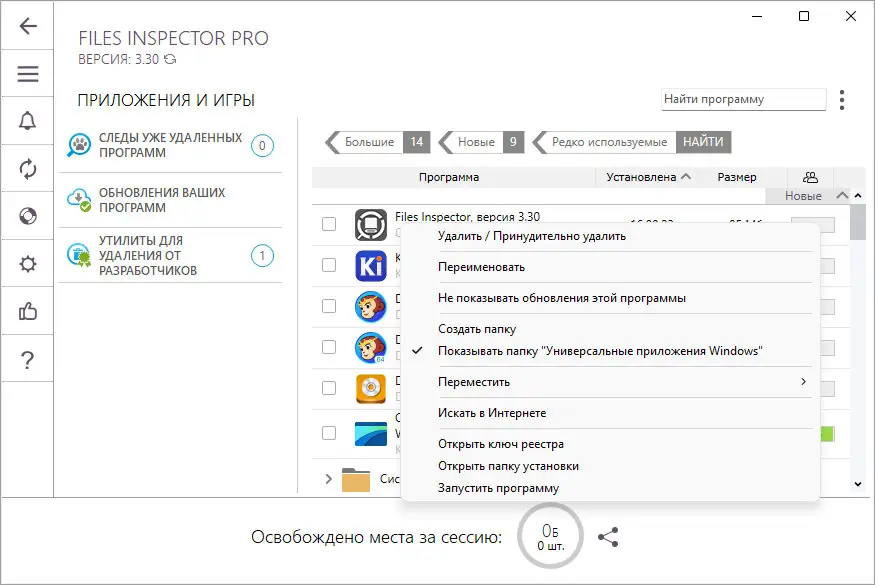Open notifications bell icon
Screen dimensions: 875x585
[x=28, y=121]
